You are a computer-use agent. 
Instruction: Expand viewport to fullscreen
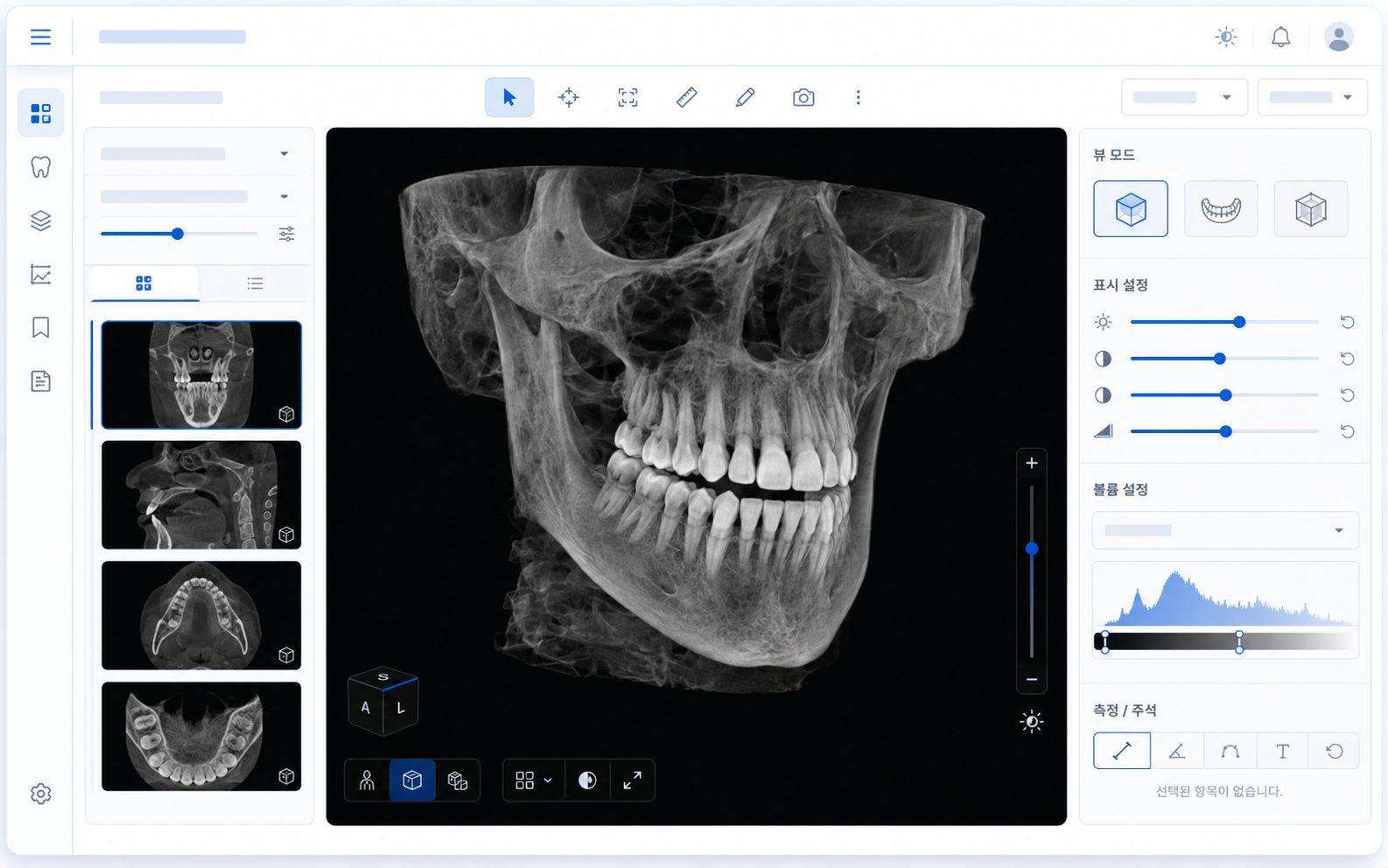pos(632,780)
